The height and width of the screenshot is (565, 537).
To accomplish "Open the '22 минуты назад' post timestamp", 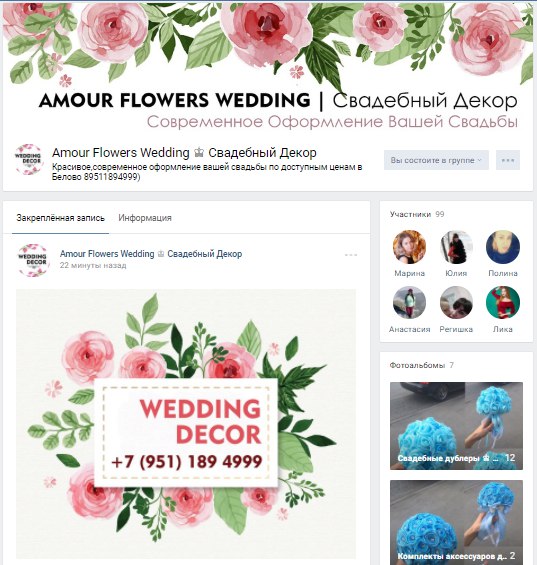I will click(x=93, y=266).
